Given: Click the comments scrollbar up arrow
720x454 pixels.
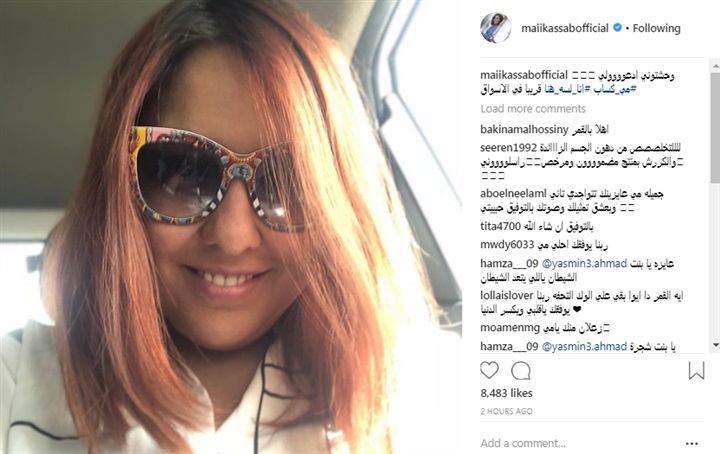Looking at the screenshot, I should (715, 67).
